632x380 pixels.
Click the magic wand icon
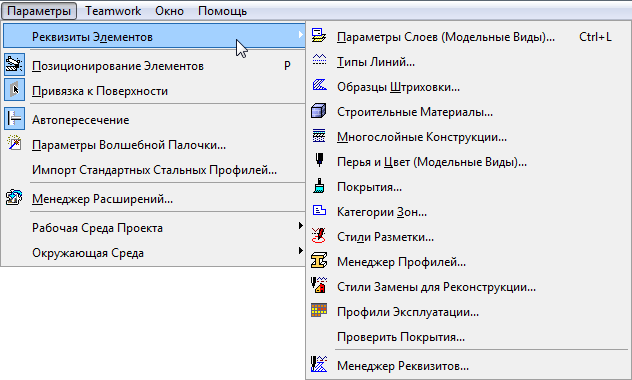click(15, 143)
